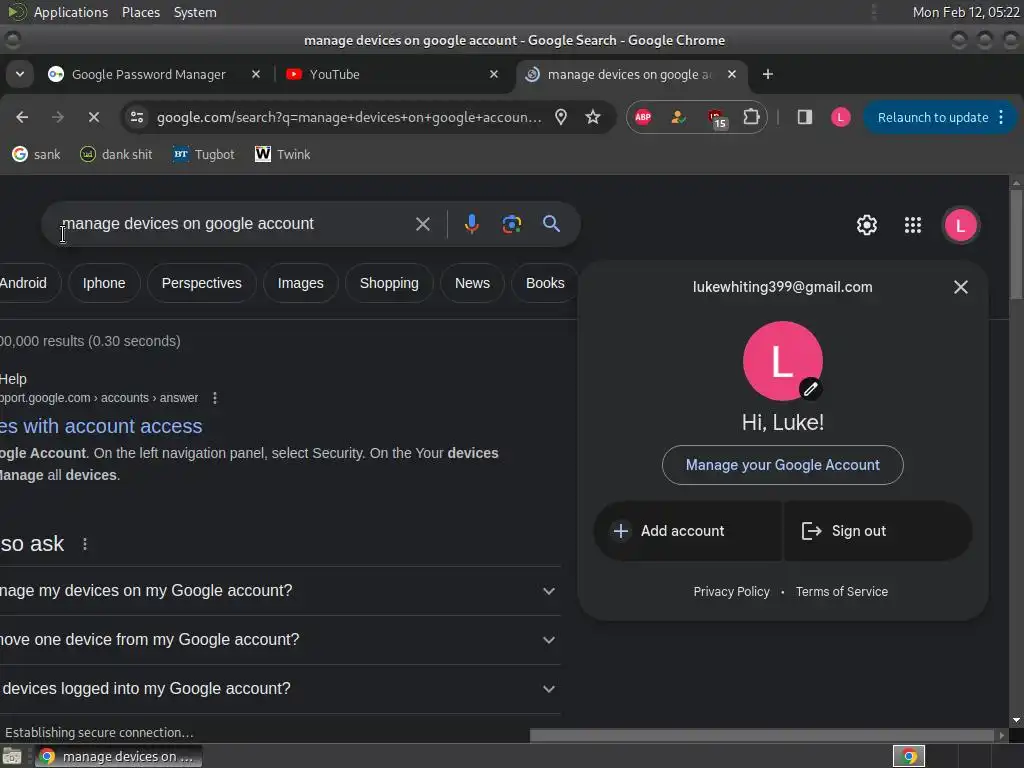Close the Google account popup

[960, 287]
